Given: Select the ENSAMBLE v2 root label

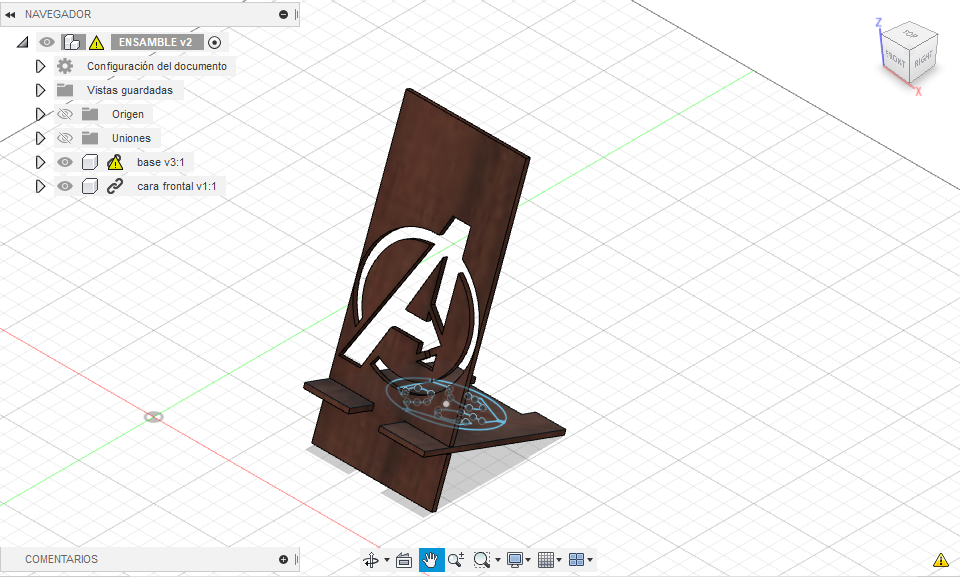Looking at the screenshot, I should point(156,42).
